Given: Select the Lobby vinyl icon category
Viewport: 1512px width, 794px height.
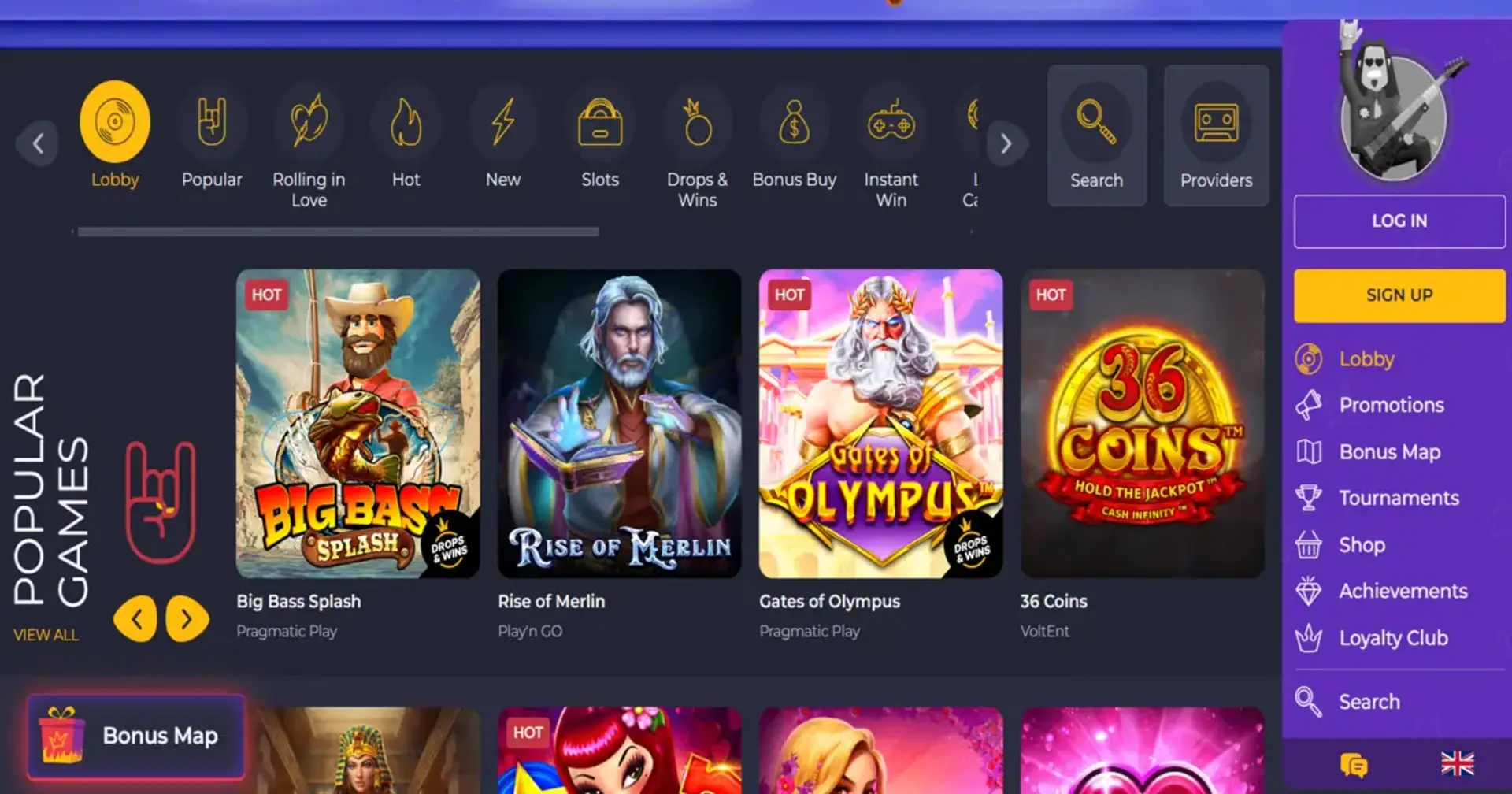Looking at the screenshot, I should (x=115, y=121).
